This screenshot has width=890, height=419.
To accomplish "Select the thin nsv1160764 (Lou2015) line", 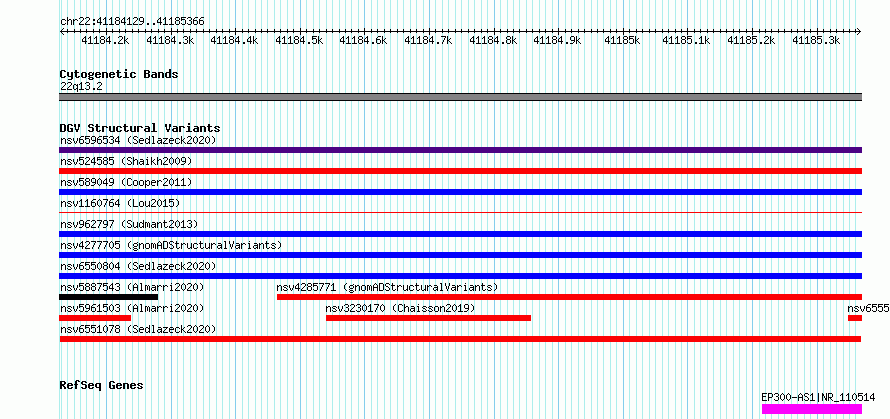I will tap(460, 213).
